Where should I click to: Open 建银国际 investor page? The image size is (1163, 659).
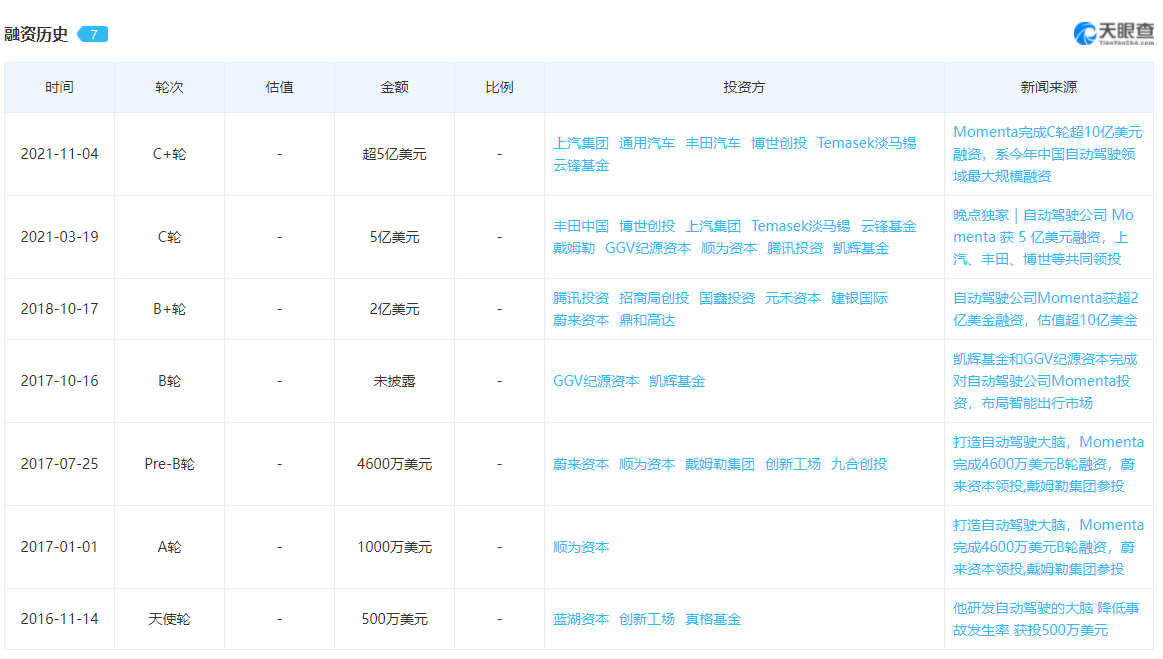click(x=859, y=298)
